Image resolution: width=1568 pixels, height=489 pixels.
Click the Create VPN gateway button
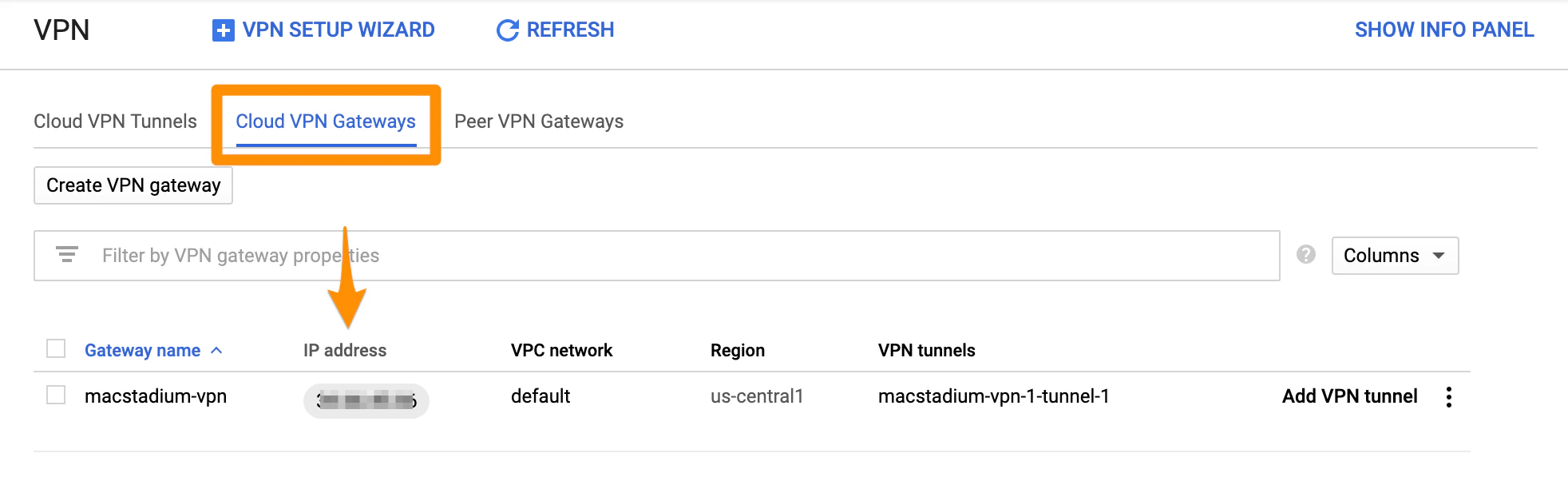pyautogui.click(x=133, y=185)
